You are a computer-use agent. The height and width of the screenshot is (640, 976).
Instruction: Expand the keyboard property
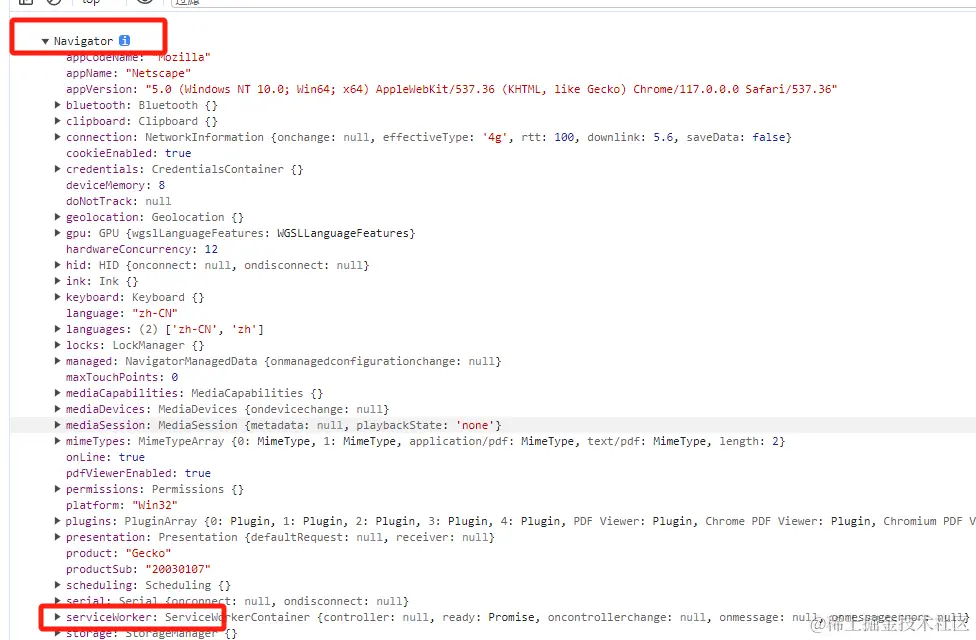click(x=57, y=297)
